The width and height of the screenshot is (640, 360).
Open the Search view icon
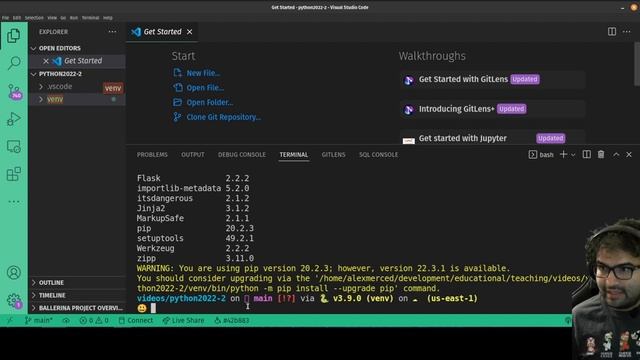13,63
